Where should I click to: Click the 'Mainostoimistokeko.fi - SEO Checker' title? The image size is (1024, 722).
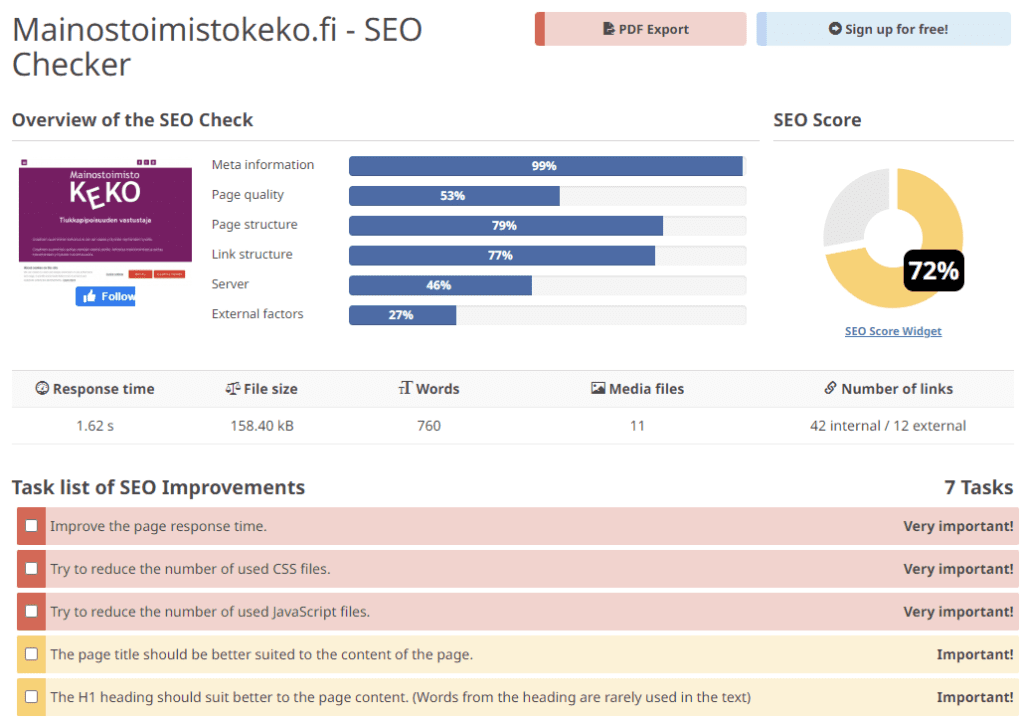pos(217,47)
